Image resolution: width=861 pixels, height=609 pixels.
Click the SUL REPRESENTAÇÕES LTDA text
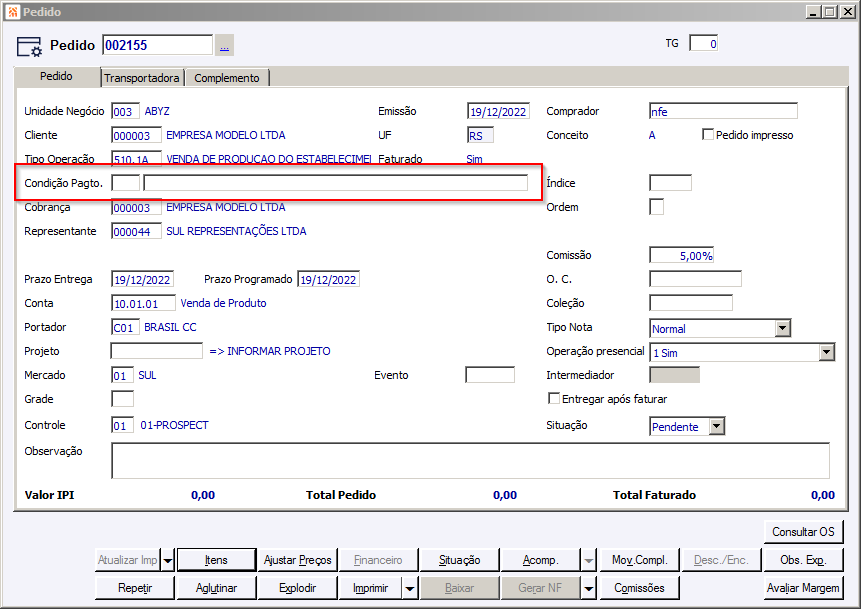[x=236, y=231]
